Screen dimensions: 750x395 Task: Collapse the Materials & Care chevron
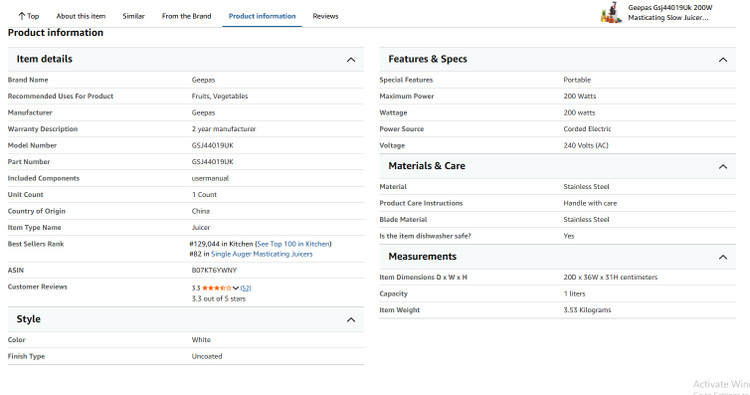pos(723,166)
